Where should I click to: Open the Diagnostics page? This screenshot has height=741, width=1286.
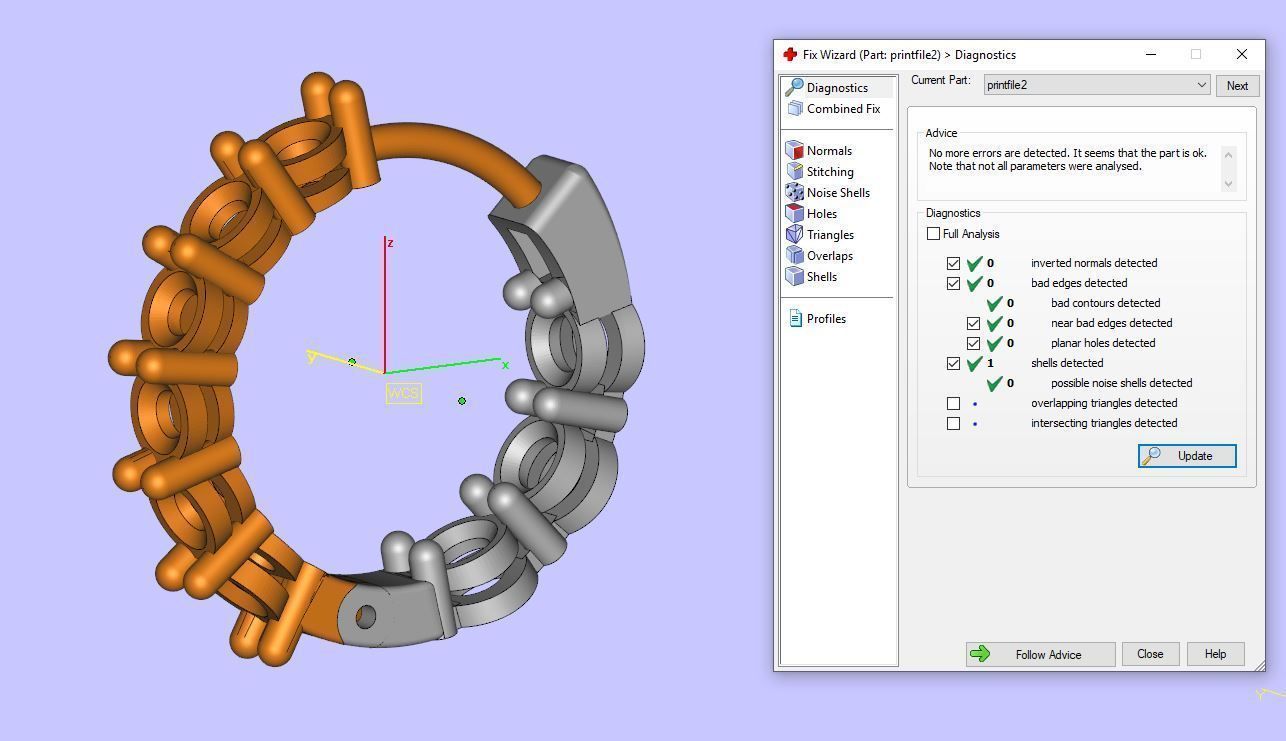(837, 88)
